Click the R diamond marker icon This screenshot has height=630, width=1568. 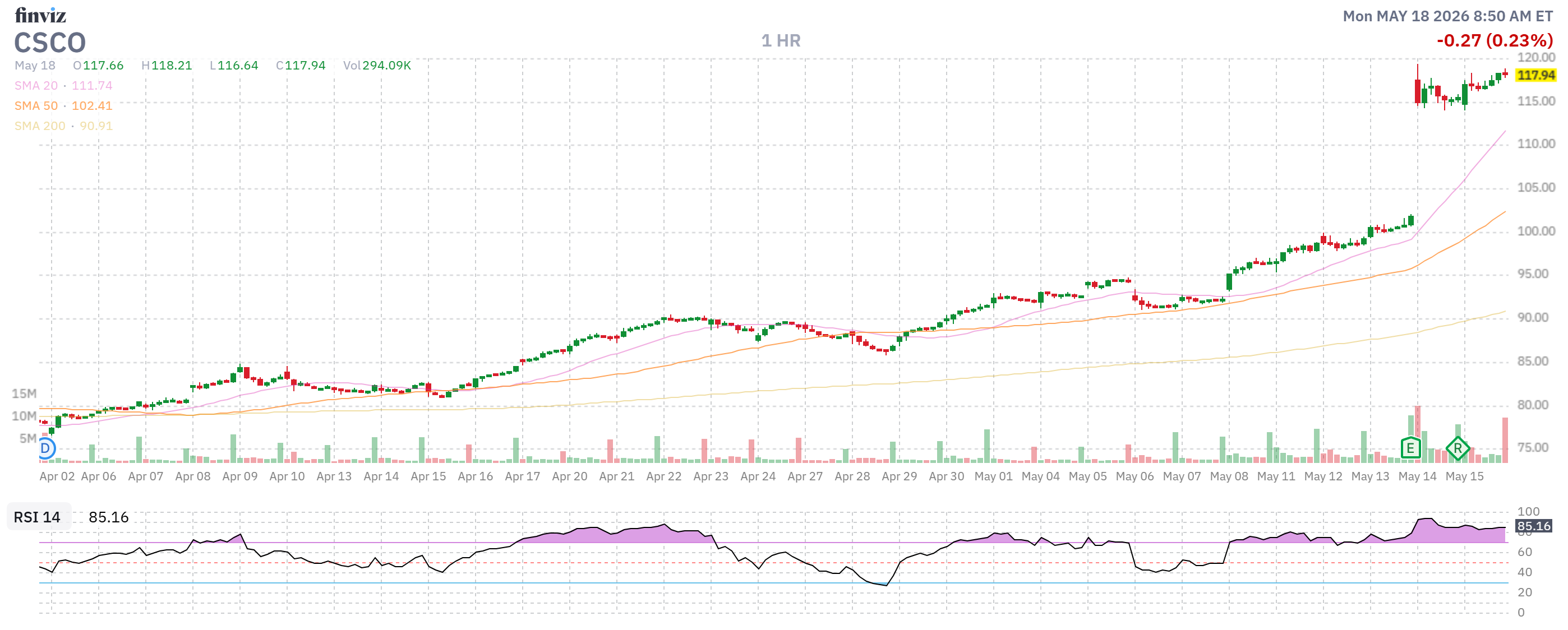tap(1457, 449)
